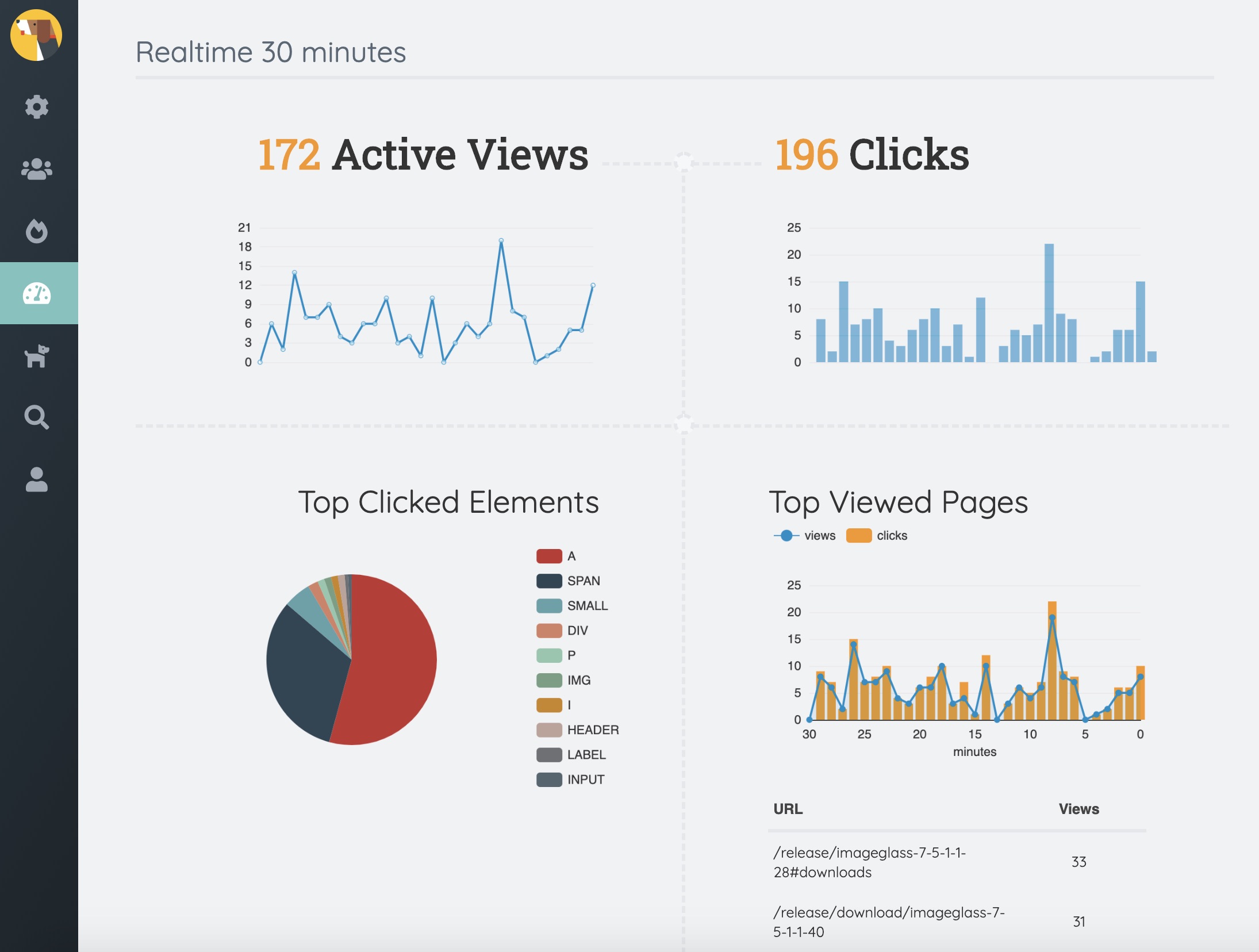The image size is (1259, 952).
Task: Select the Users audience icon in sidebar
Action: pos(37,168)
